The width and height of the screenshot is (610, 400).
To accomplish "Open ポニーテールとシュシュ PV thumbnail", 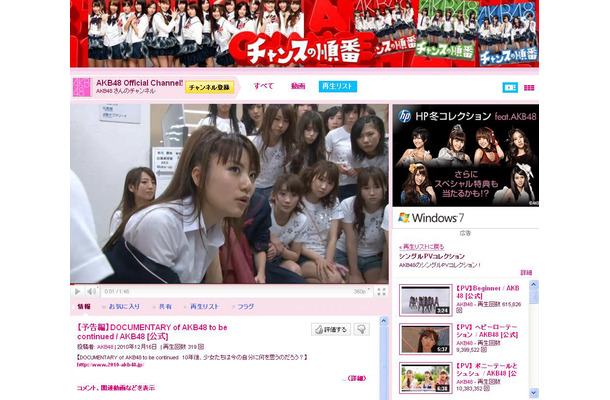I will click(426, 378).
